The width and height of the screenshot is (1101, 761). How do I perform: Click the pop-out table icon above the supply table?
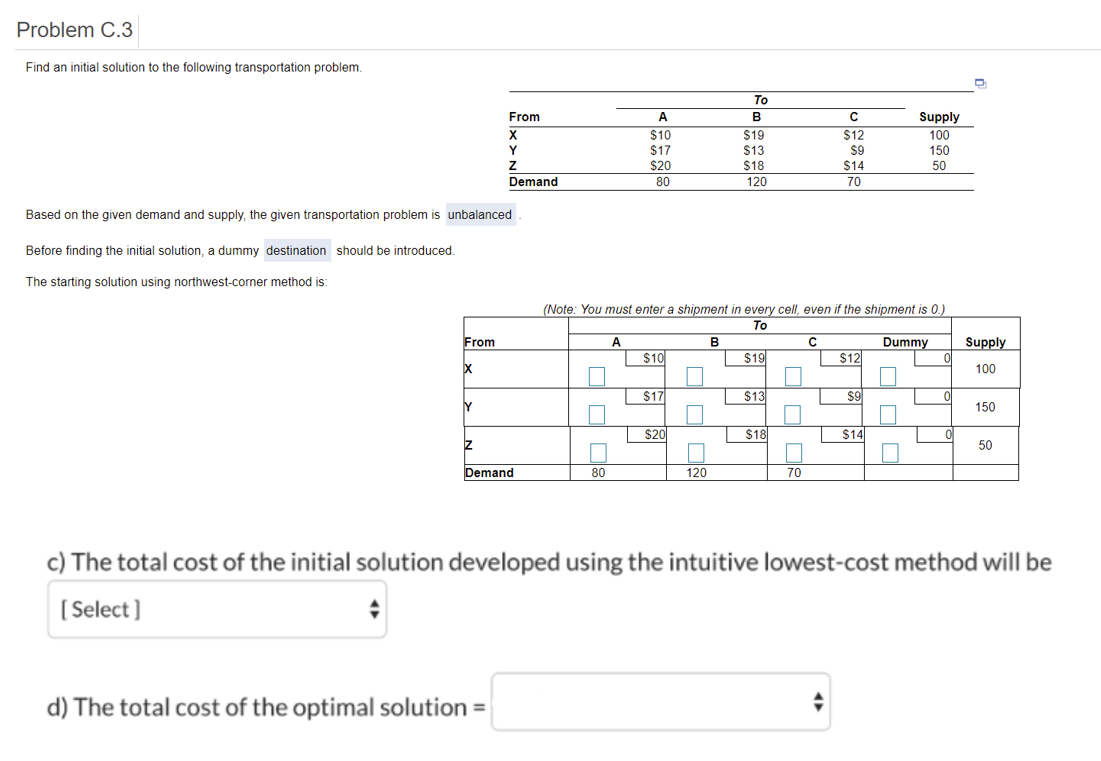pyautogui.click(x=981, y=83)
